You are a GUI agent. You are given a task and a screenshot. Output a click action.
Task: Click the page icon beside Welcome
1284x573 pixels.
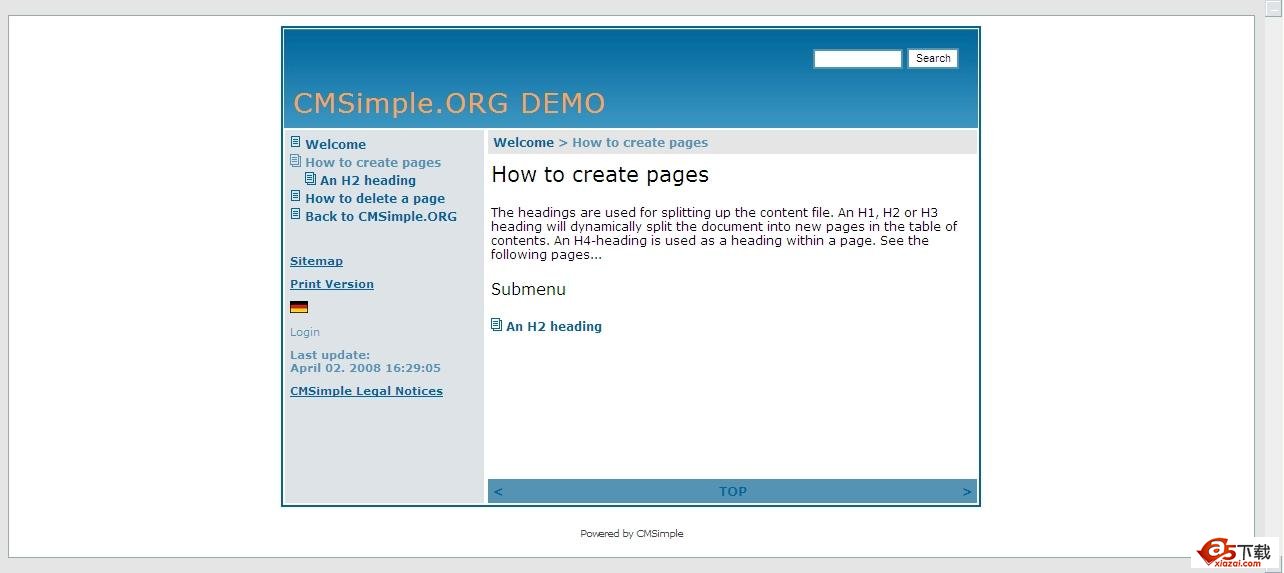click(295, 142)
